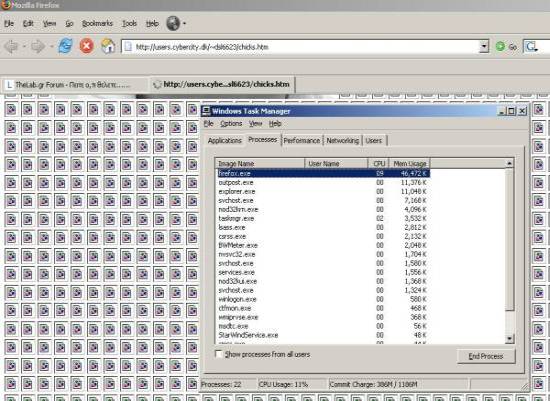This screenshot has height=401, width=550.
Task: Open the Firefox Edit menu
Action: [x=28, y=24]
